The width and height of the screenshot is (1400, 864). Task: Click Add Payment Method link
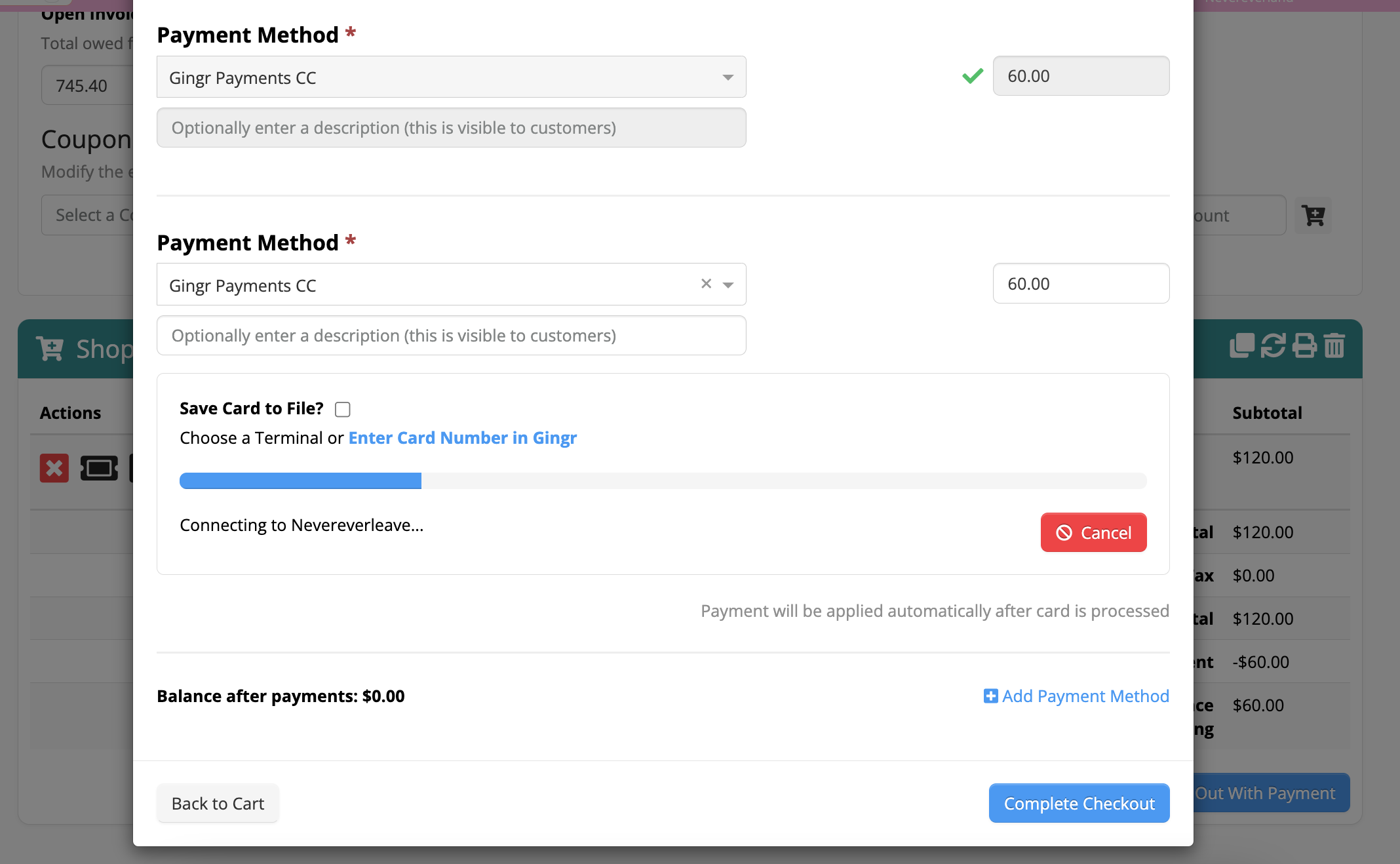pyautogui.click(x=1085, y=696)
